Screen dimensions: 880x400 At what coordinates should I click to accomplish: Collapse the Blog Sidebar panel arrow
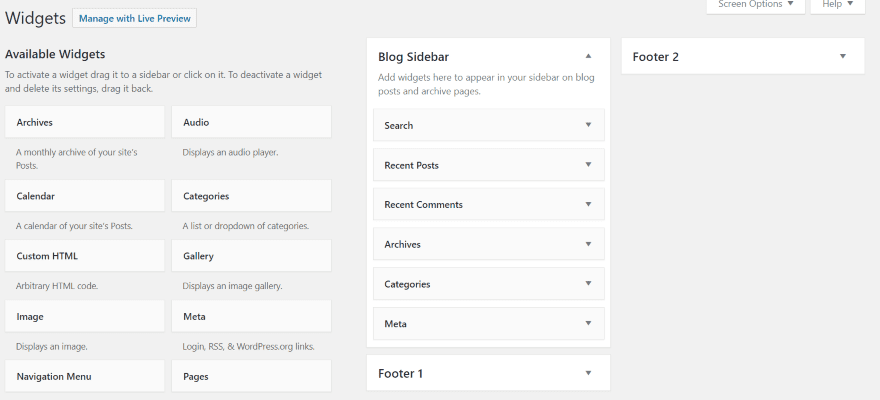[x=588, y=56]
